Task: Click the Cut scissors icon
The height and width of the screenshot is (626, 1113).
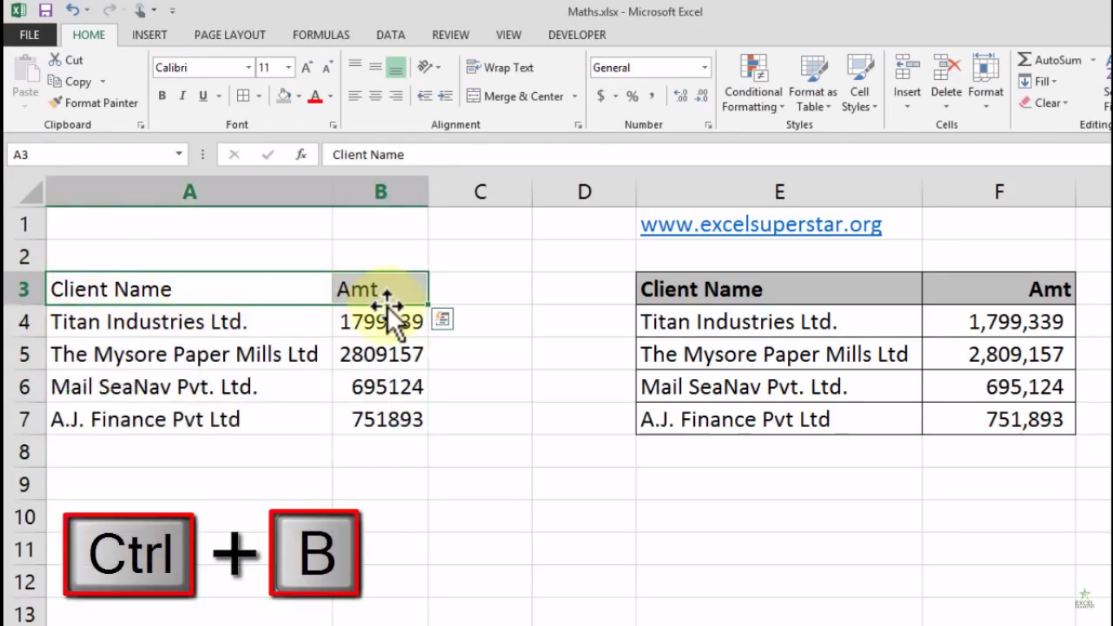Action: pyautogui.click(x=55, y=60)
